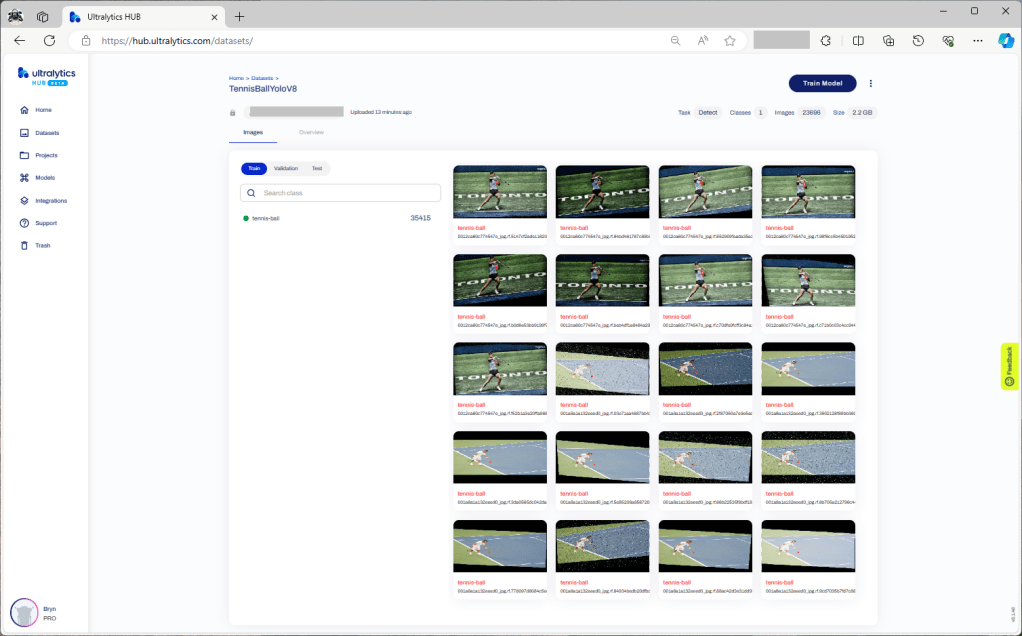Open Integrations in the sidebar

50,200
